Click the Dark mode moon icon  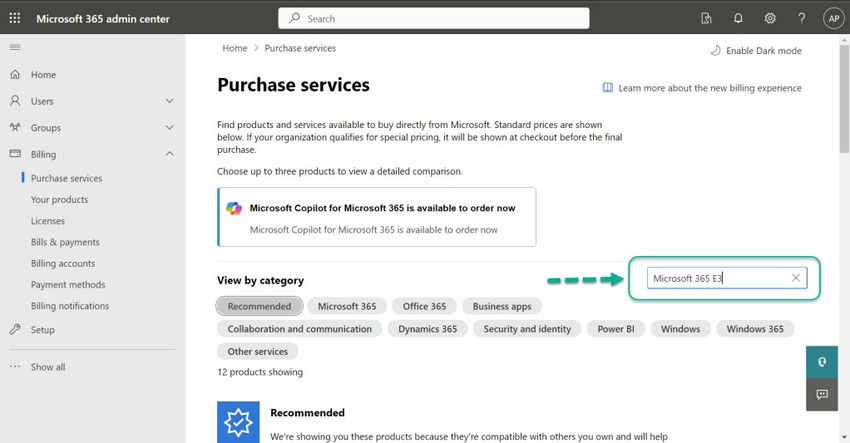pos(716,50)
